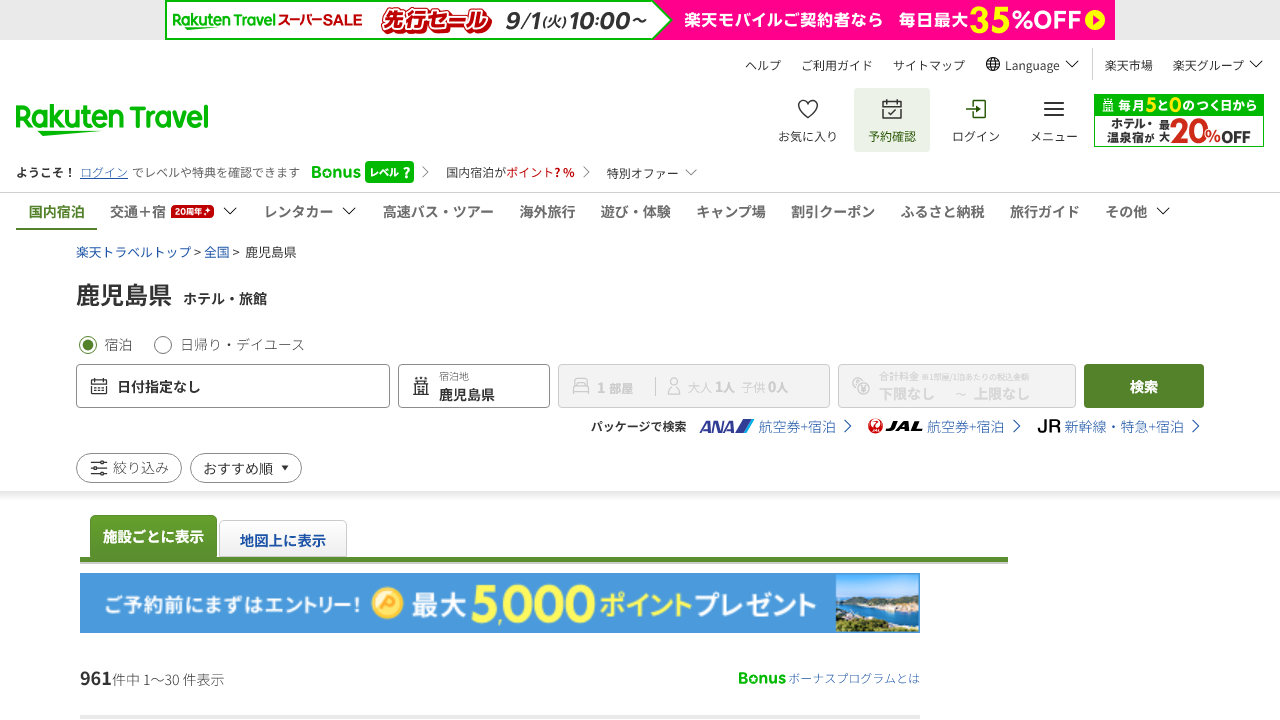Screen dimensions: 1280x720
Task: Open the レンタカー navigation menu
Action: coord(310,211)
